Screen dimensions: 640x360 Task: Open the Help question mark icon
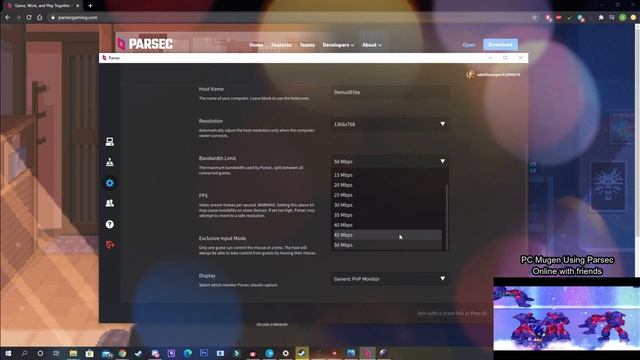tap(109, 224)
